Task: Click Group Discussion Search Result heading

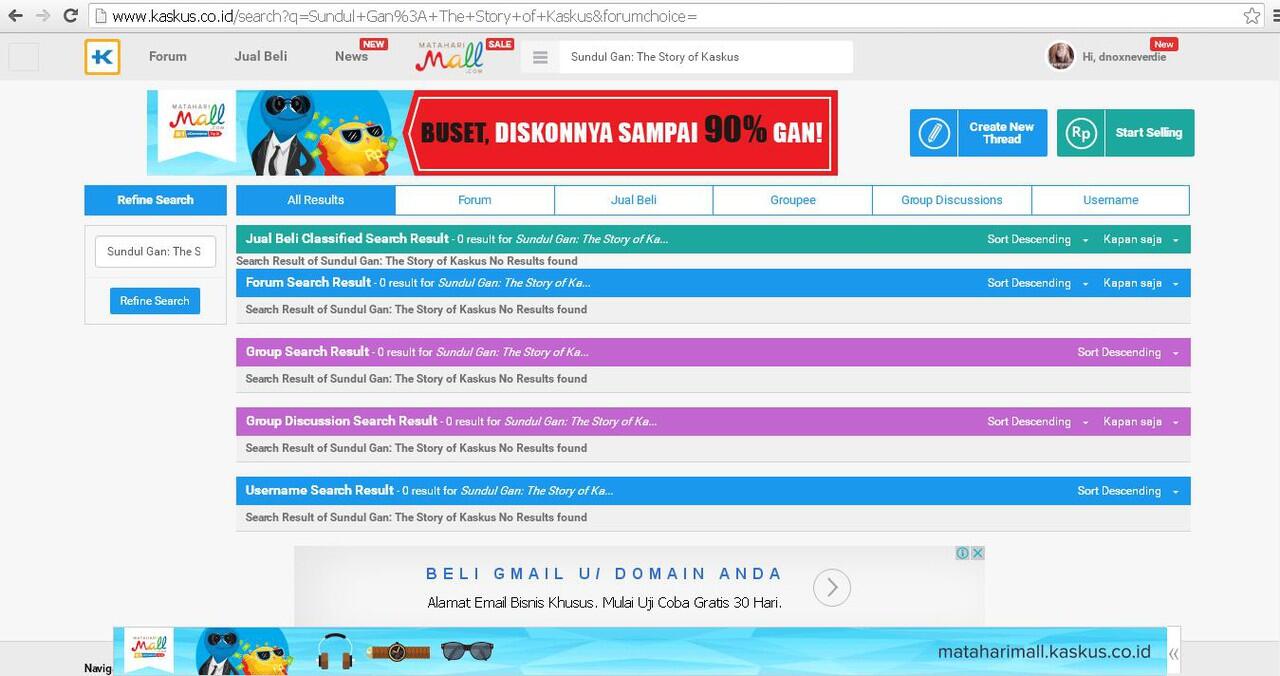Action: (x=341, y=421)
